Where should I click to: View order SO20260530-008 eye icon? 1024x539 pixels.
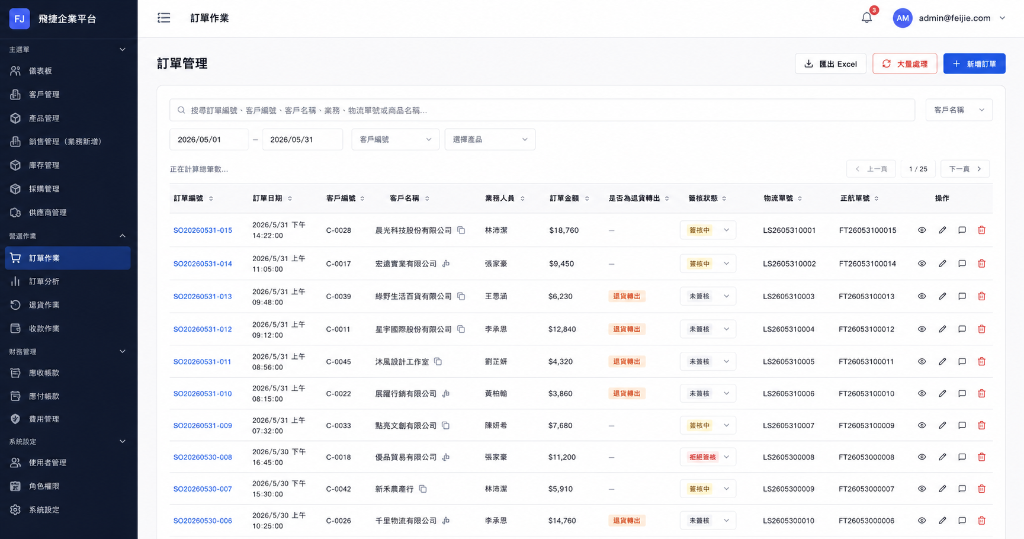pyautogui.click(x=921, y=457)
